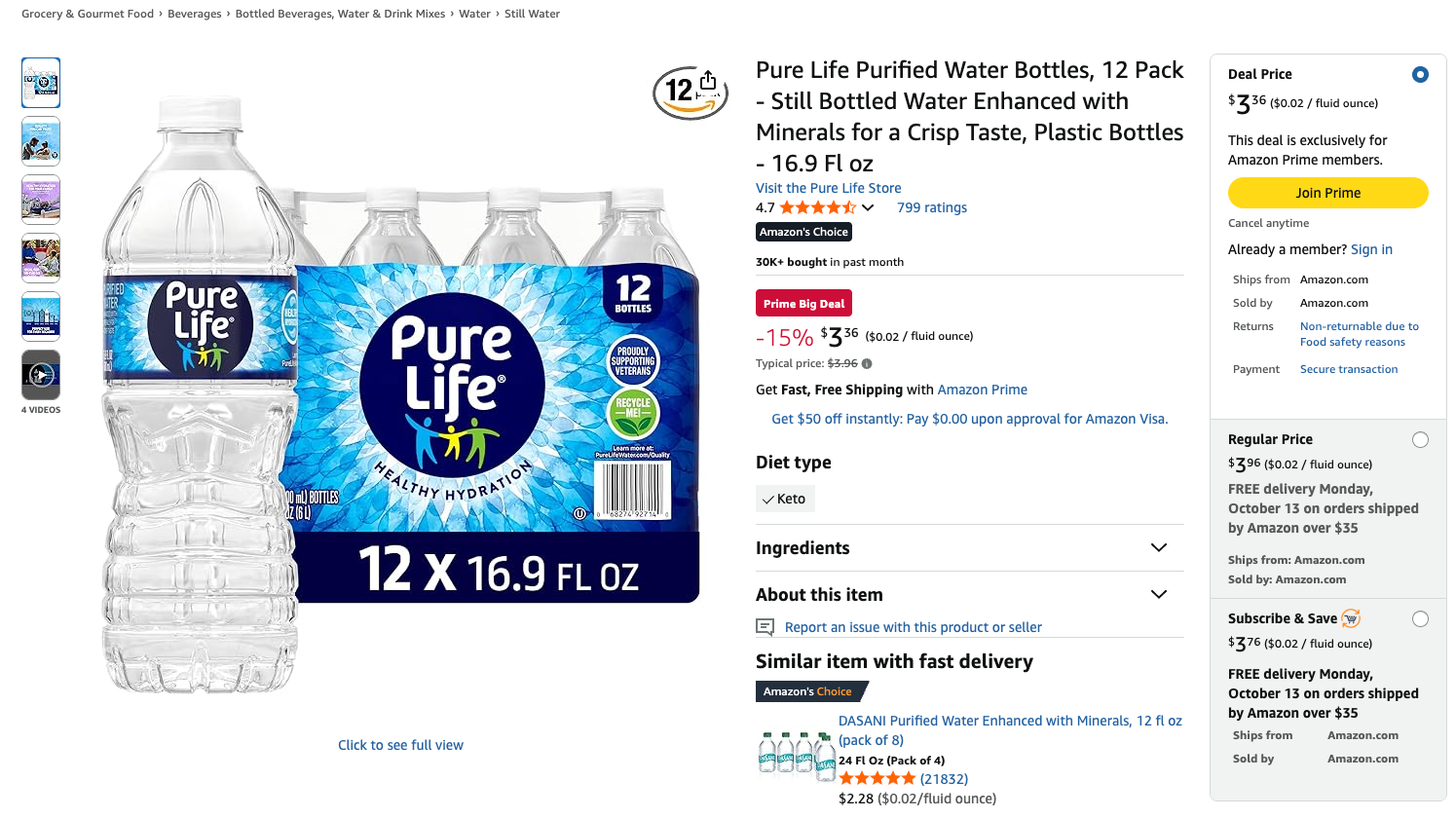Viewport: 1456px width, 818px height.
Task: Click the share icon above product image
Action: [x=708, y=81]
